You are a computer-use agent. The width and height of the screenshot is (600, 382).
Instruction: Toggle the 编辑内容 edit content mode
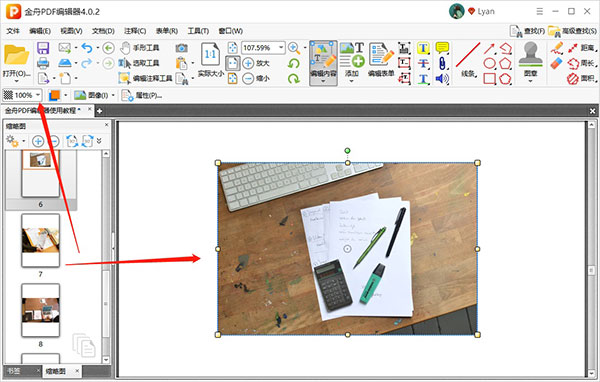[323, 63]
